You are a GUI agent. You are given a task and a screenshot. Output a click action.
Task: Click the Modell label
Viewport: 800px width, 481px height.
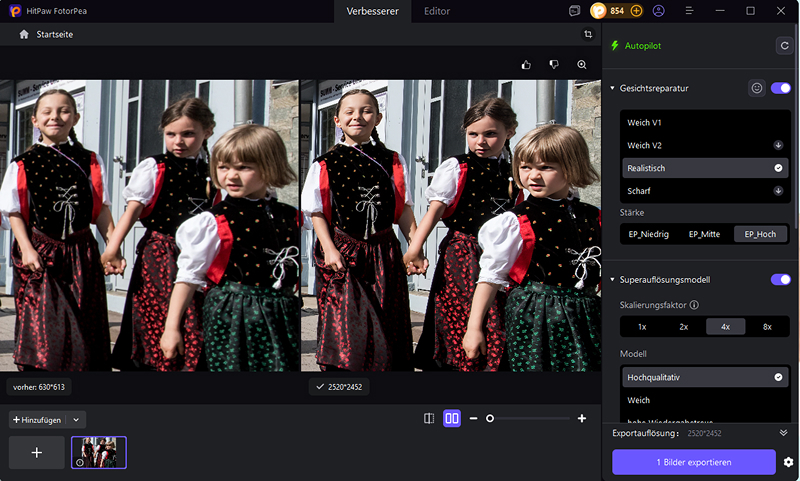click(633, 354)
